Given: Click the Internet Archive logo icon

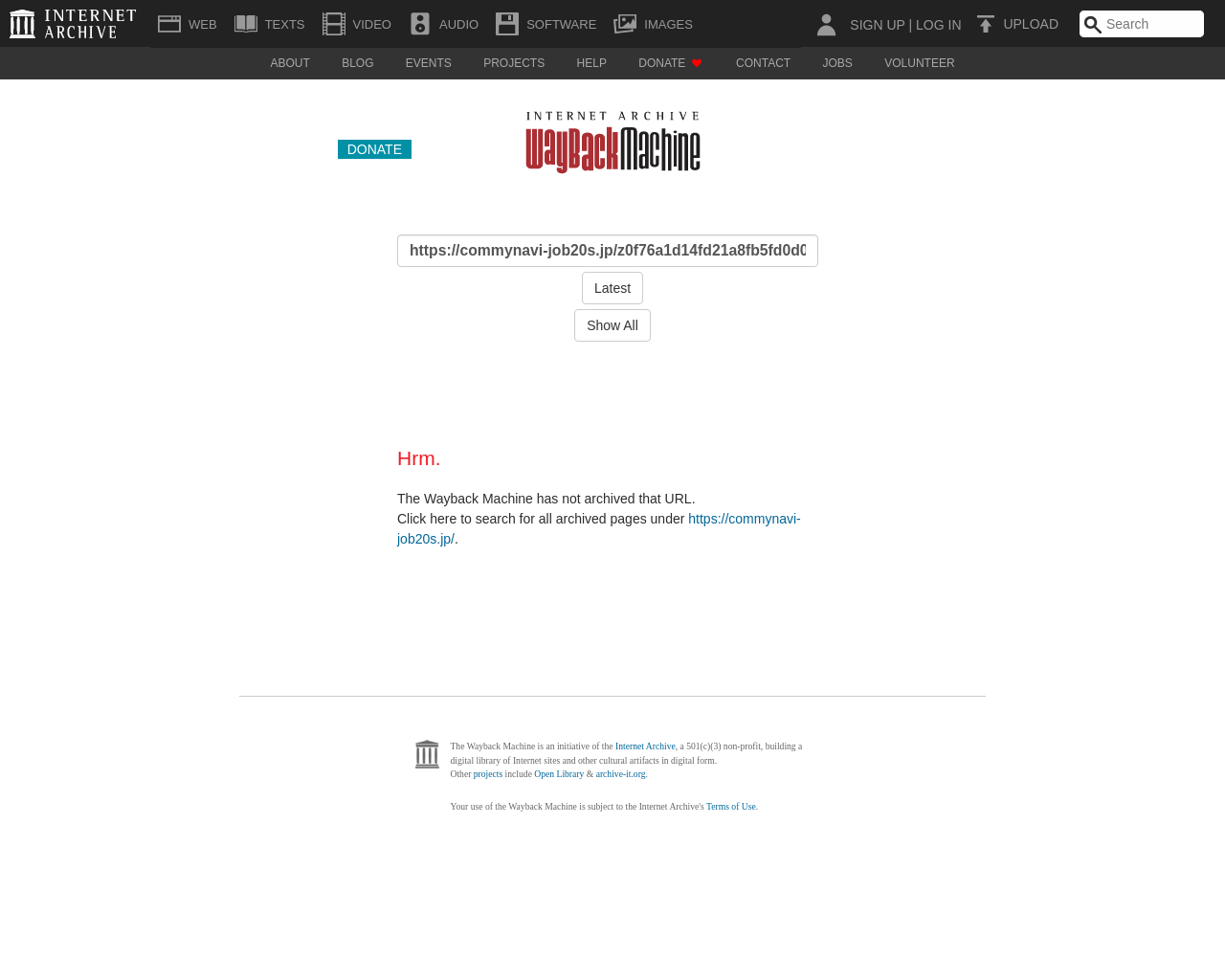Looking at the screenshot, I should [22, 24].
